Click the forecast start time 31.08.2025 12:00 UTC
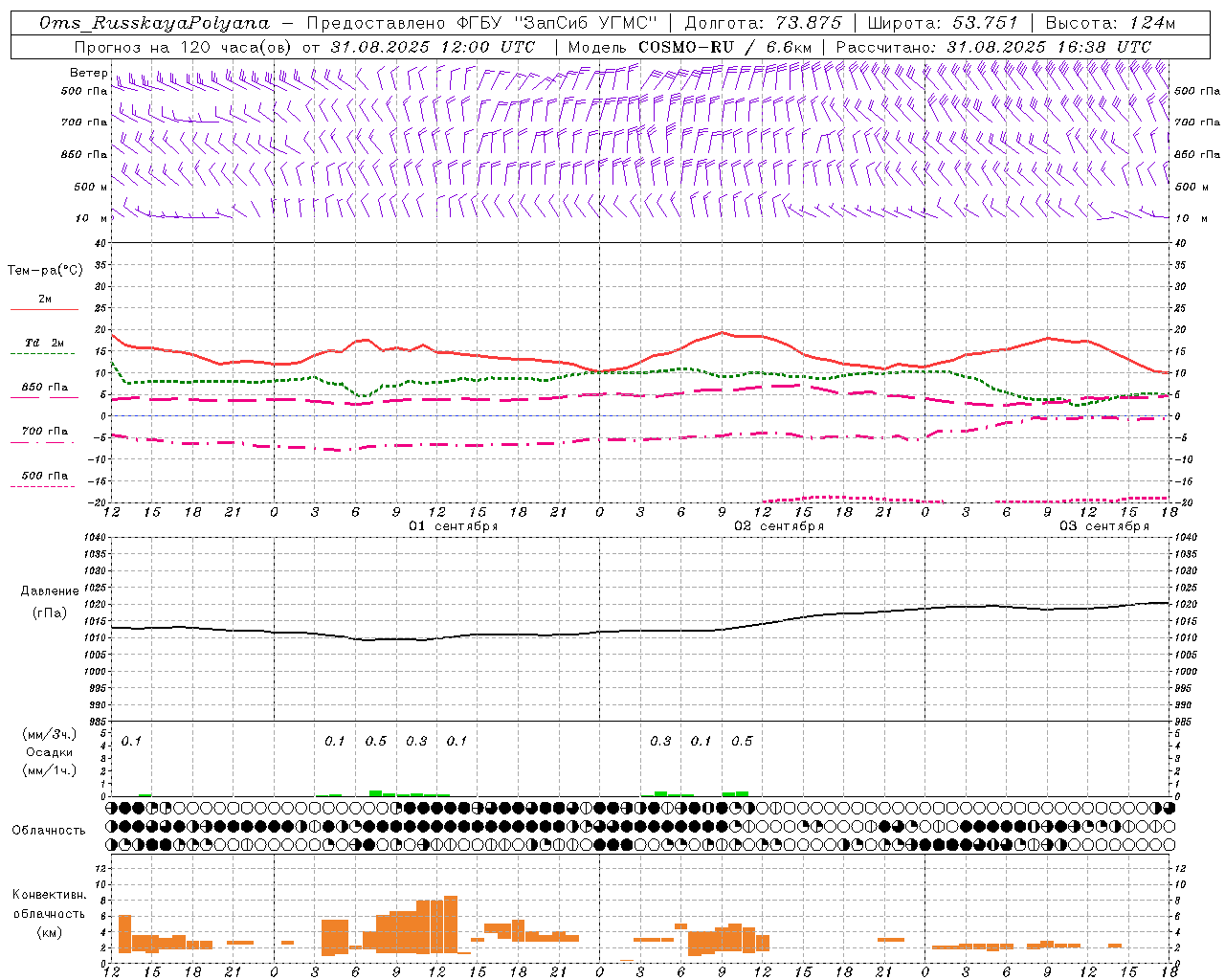 pyautogui.click(x=433, y=47)
